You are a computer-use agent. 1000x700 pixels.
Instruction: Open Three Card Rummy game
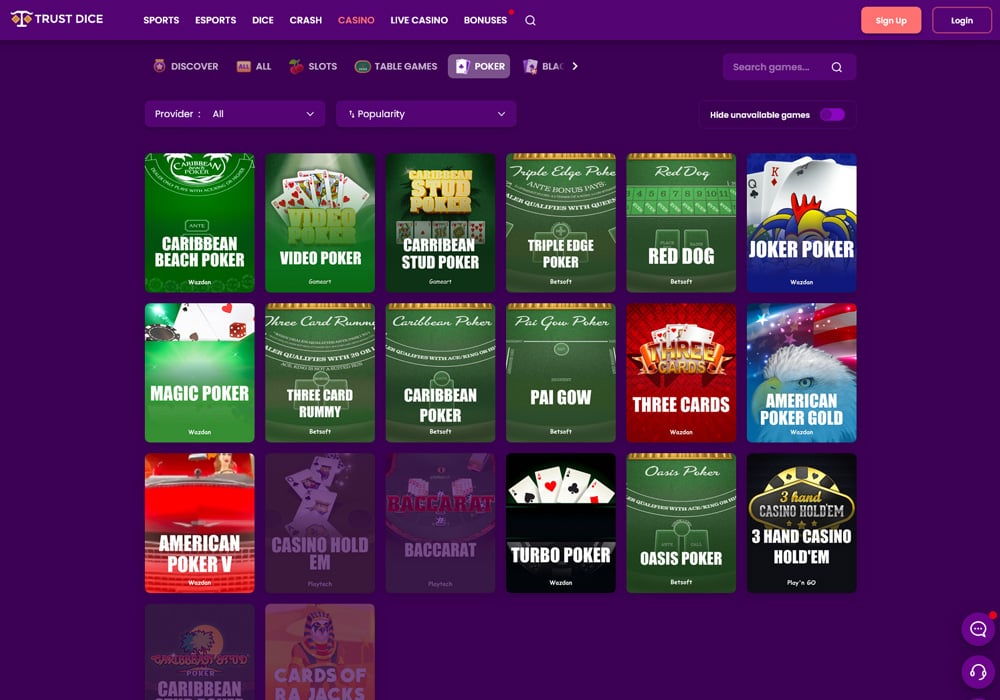[x=320, y=373]
